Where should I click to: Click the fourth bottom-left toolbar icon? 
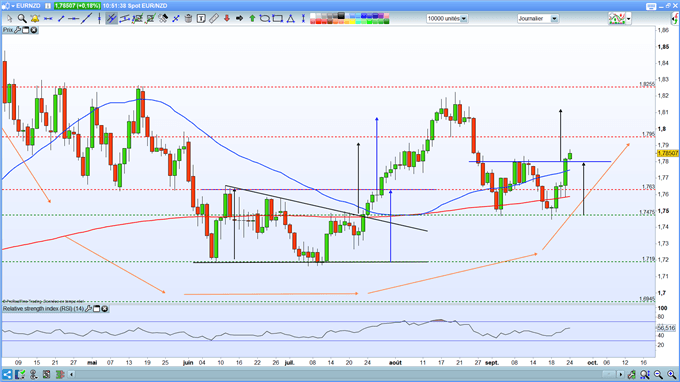[x=46, y=374]
